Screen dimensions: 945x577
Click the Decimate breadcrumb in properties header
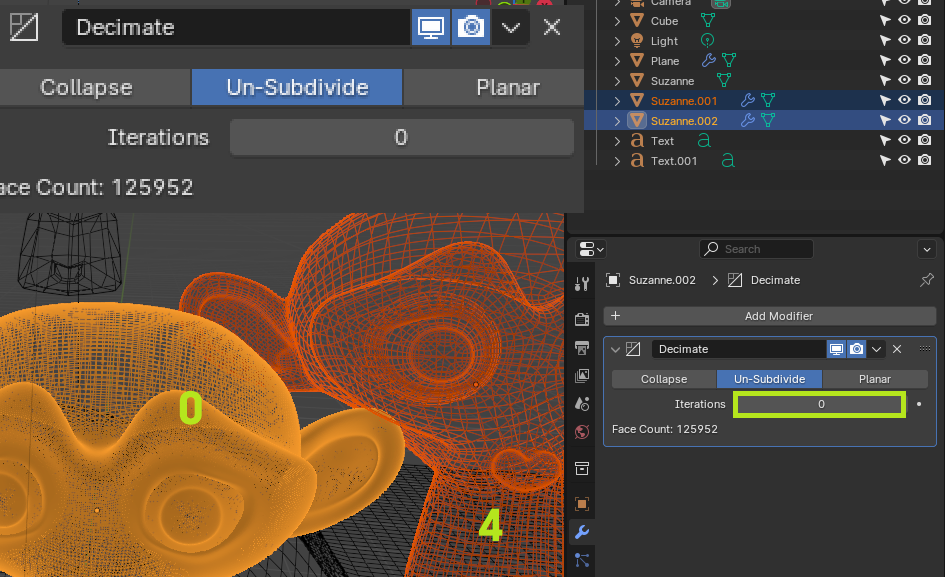point(764,280)
